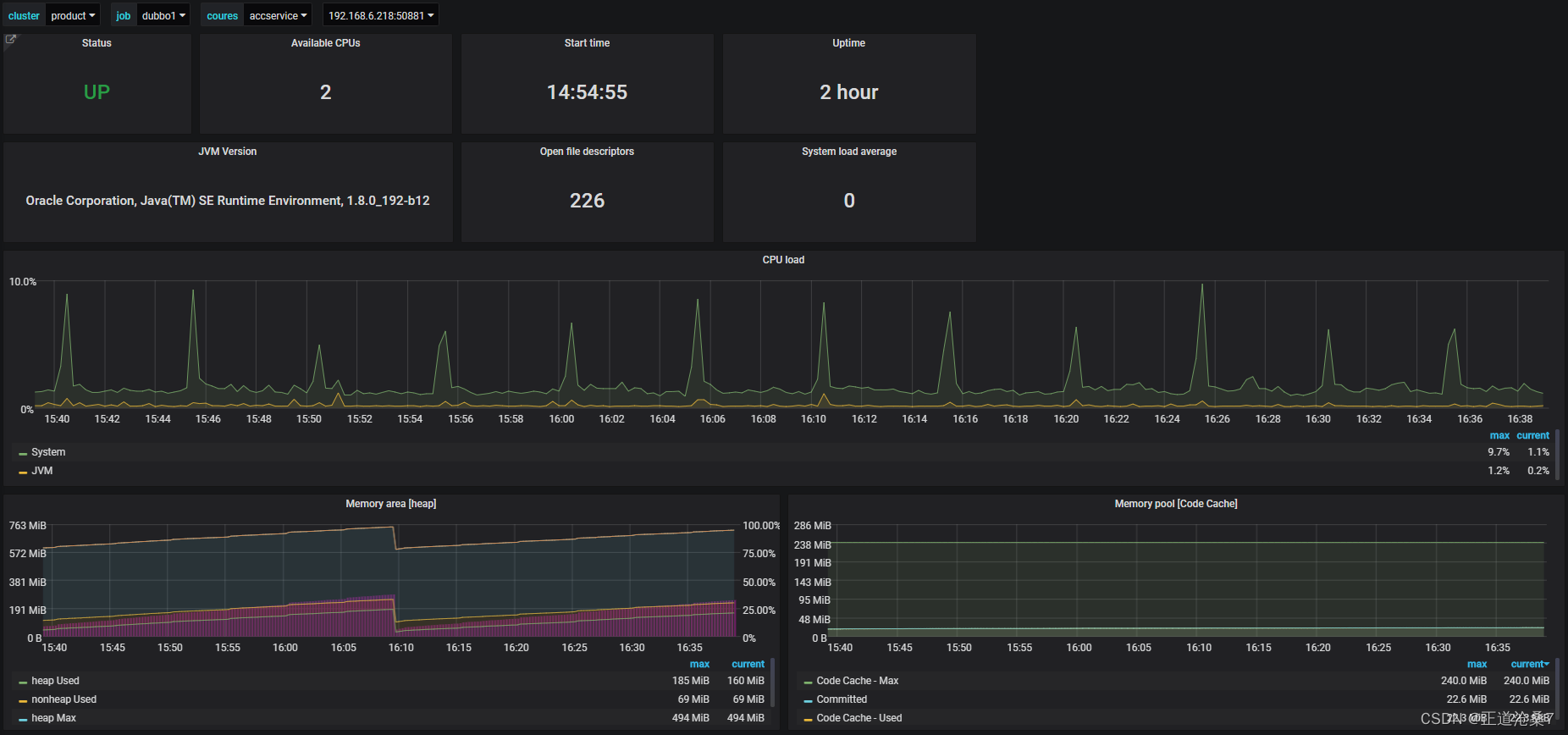This screenshot has width=1568, height=735.
Task: Open the Status panel title menu
Action: (97, 43)
